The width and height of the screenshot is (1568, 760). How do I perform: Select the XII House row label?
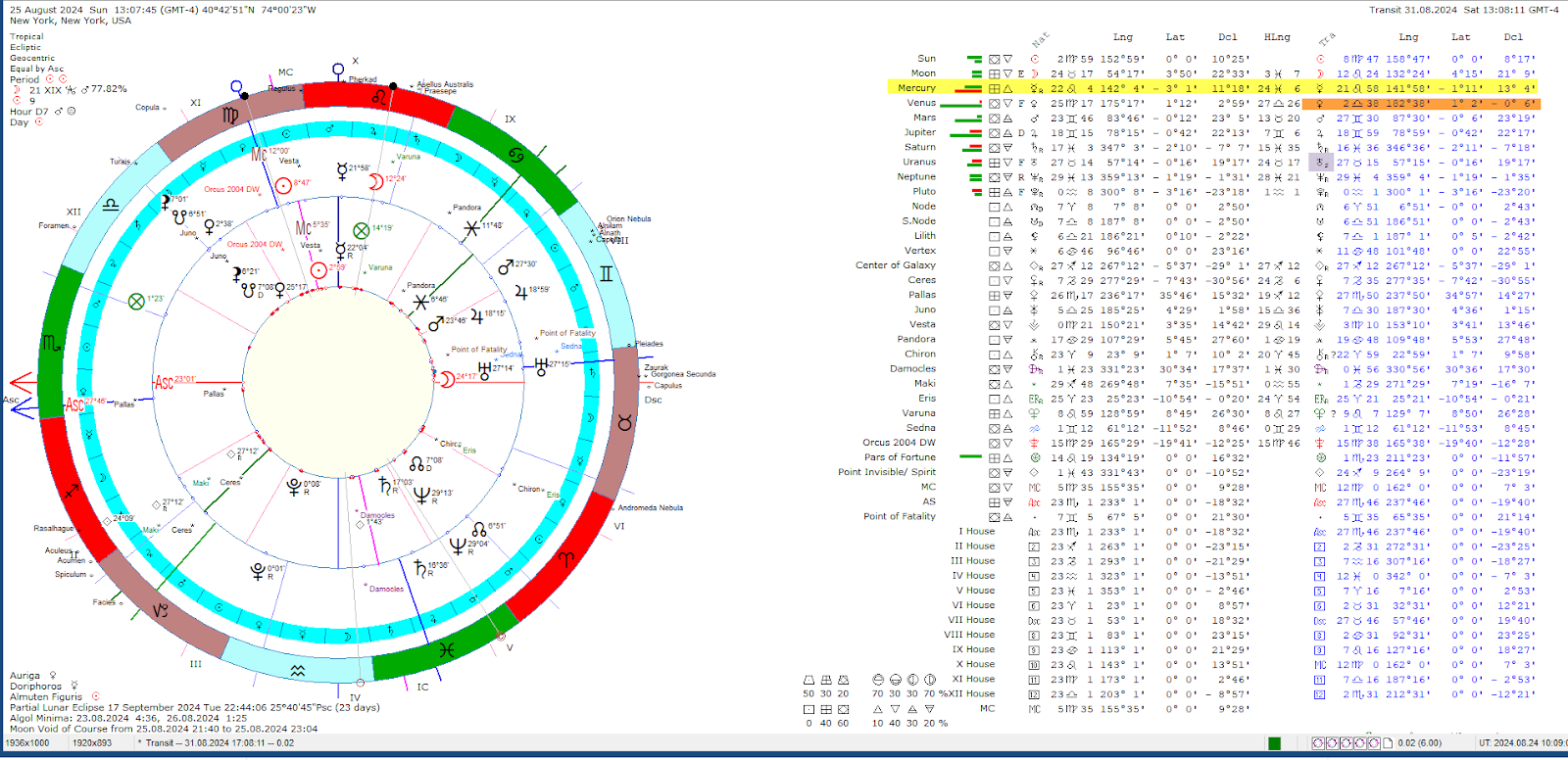[x=971, y=693]
